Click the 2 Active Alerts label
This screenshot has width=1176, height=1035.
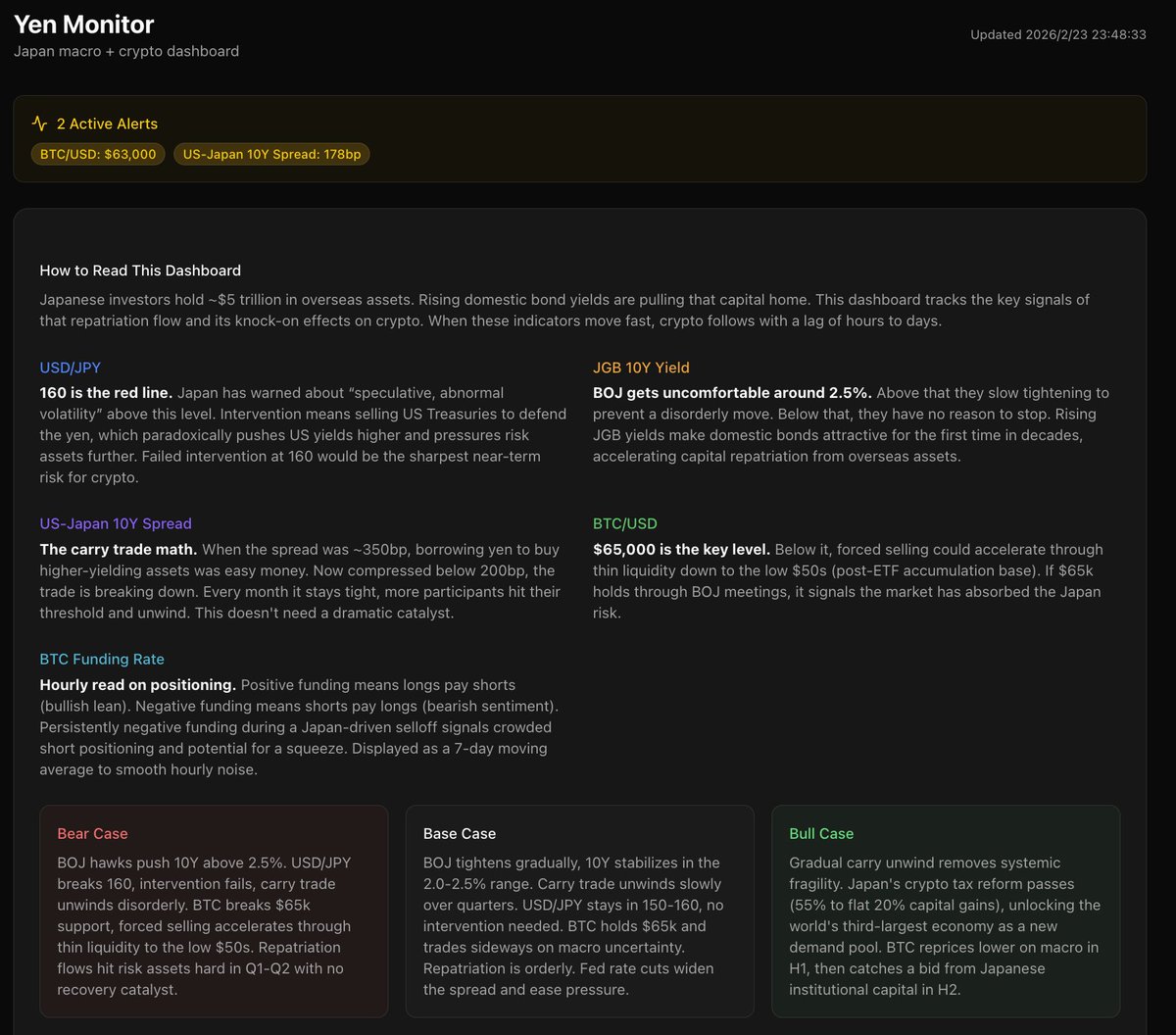(107, 123)
